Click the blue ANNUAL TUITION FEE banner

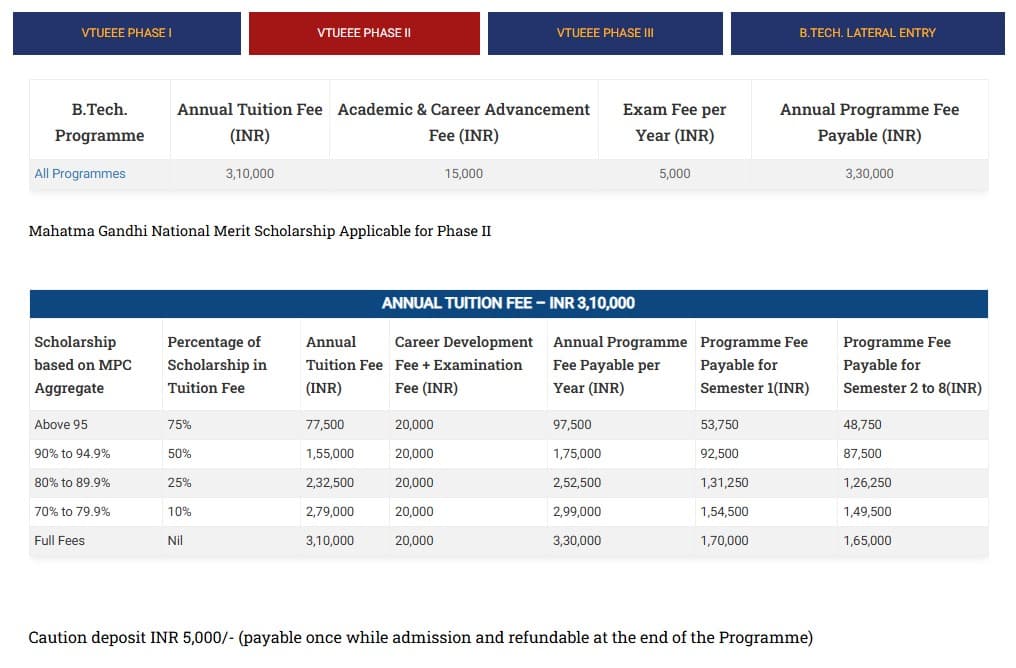(x=508, y=303)
